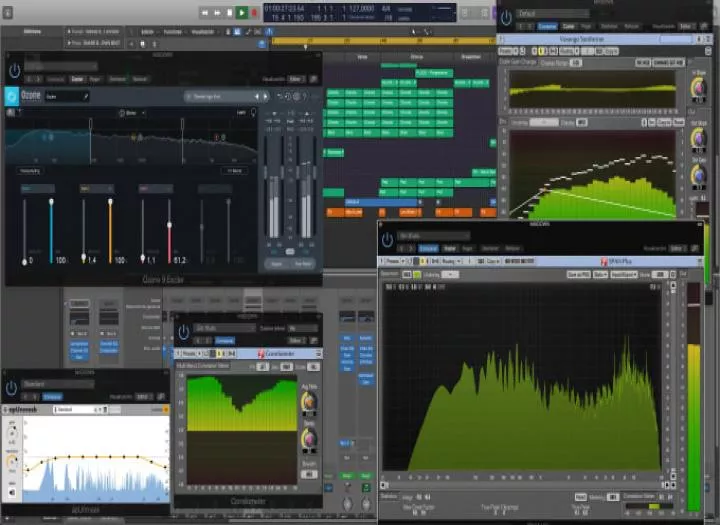Image resolution: width=720 pixels, height=525 pixels.
Task: Toggle the Soniformer plugin power button
Action: coord(506,18)
